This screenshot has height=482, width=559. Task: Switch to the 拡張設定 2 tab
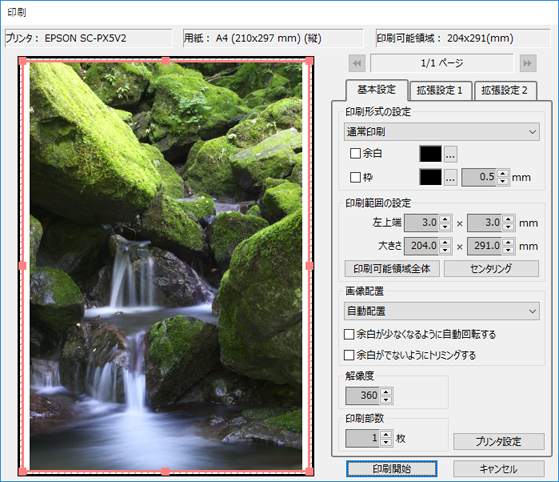click(x=504, y=91)
